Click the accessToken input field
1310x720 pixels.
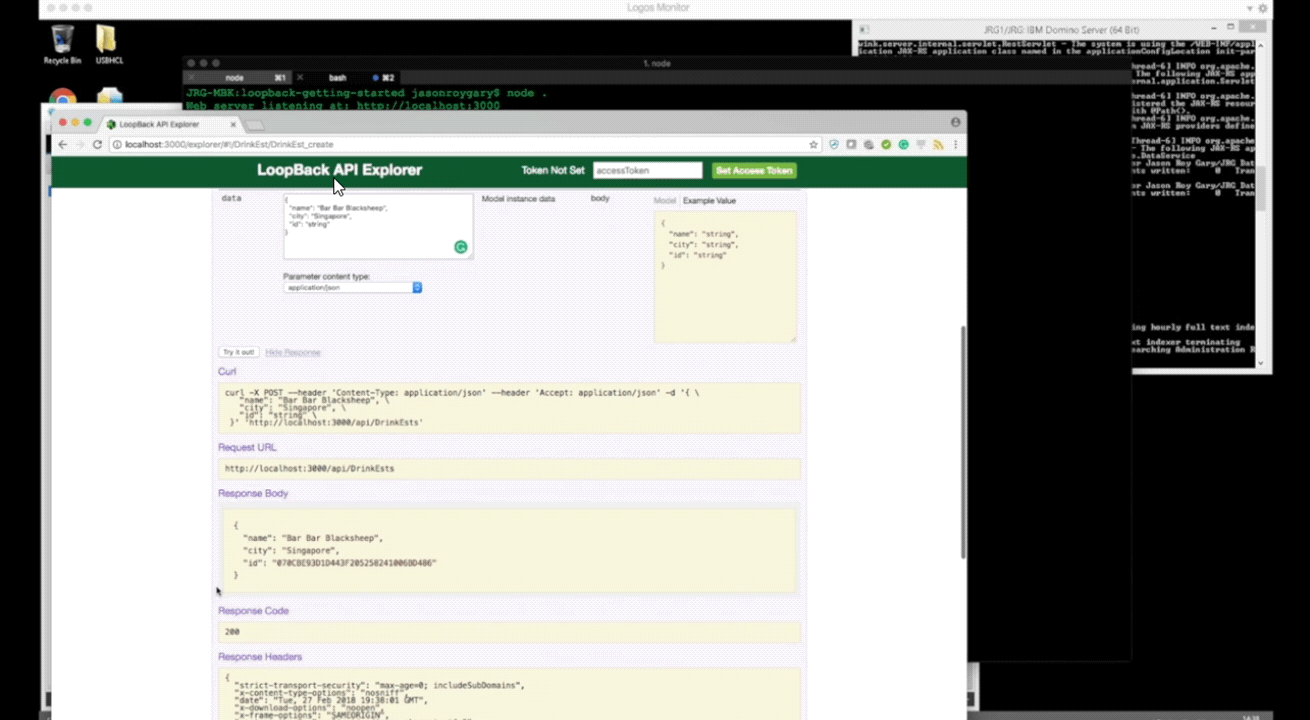click(648, 171)
